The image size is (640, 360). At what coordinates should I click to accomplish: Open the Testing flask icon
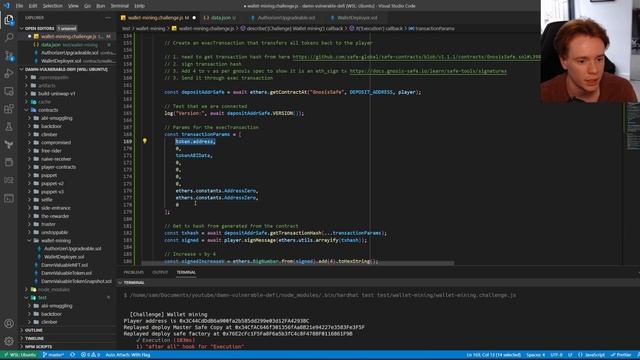pyautogui.click(x=9, y=127)
